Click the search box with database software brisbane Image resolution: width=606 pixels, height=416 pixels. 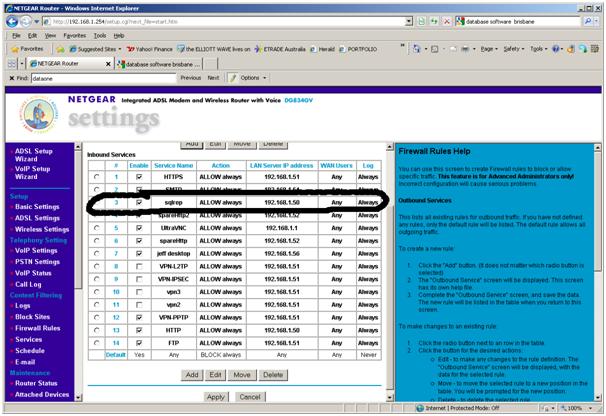click(x=518, y=22)
